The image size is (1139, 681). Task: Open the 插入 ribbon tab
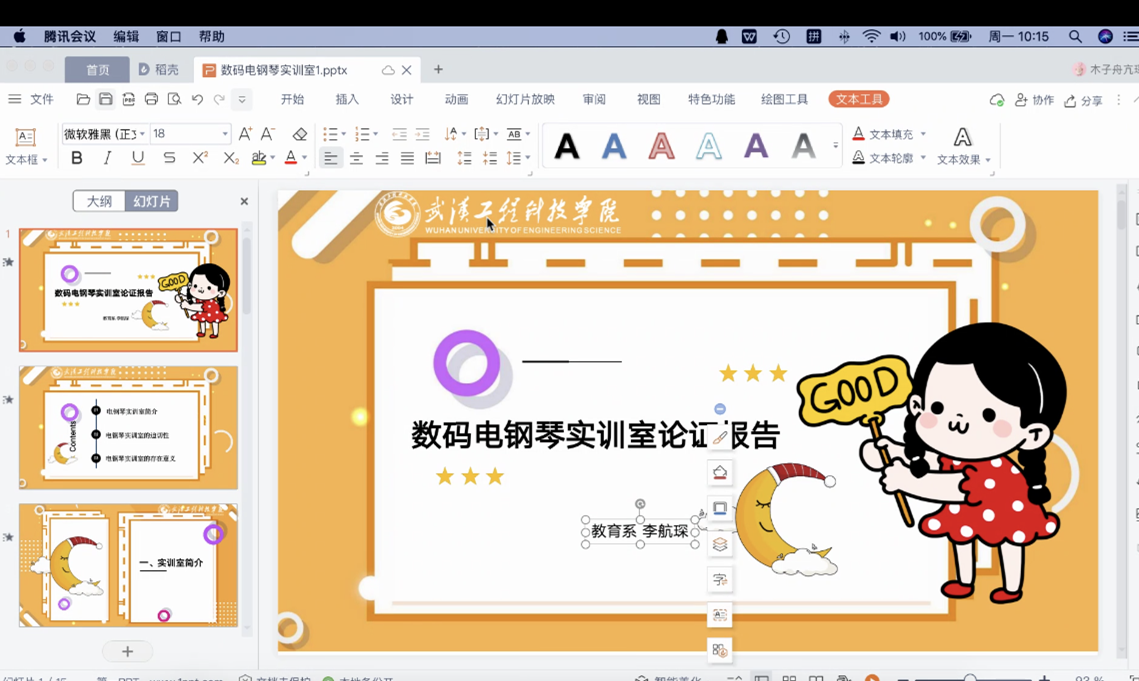347,100
